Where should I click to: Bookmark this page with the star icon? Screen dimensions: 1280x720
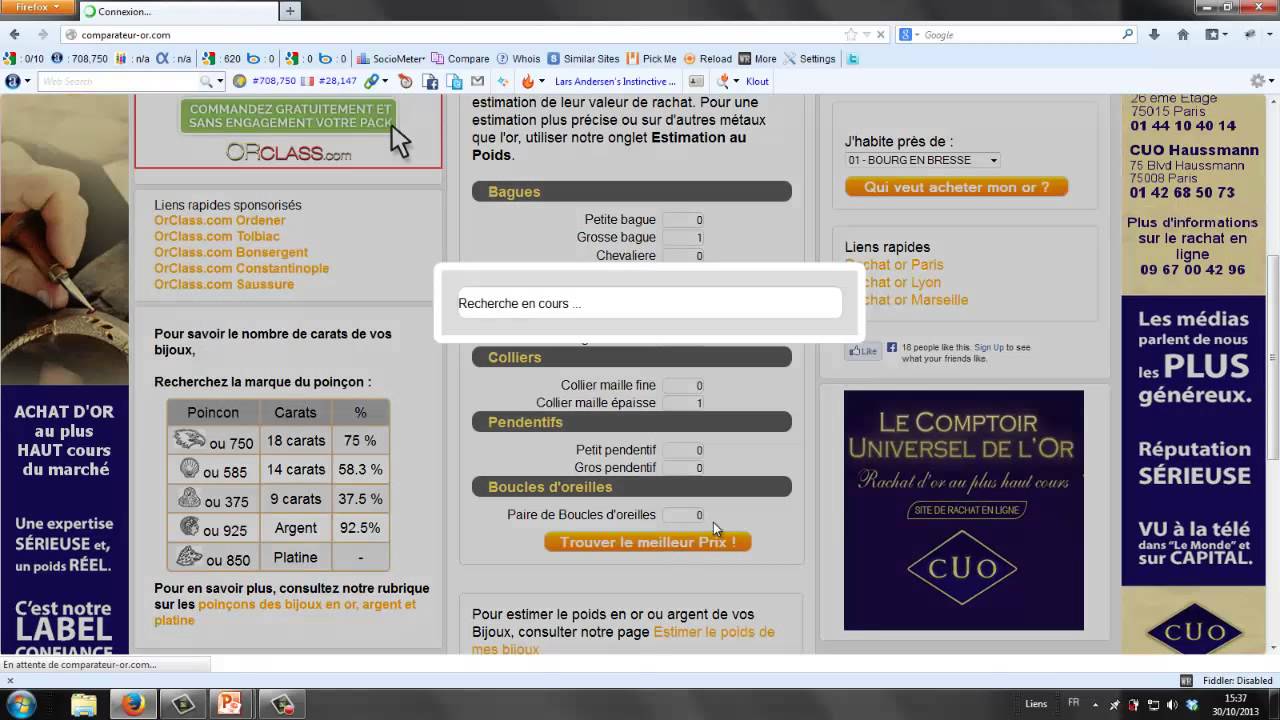coord(850,35)
